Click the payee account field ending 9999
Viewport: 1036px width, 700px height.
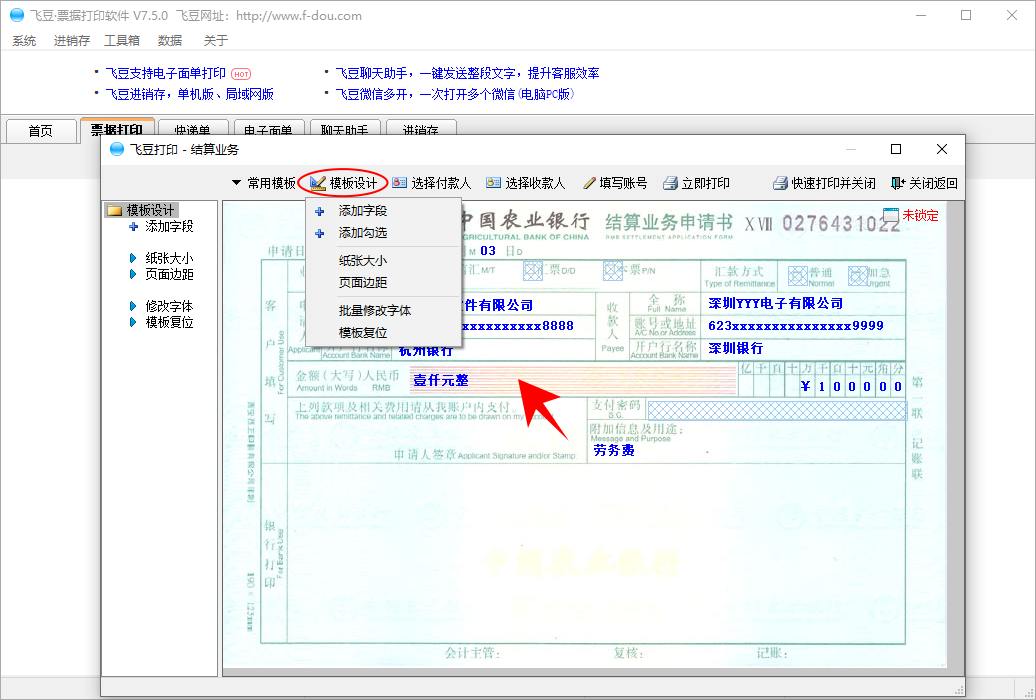pyautogui.click(x=796, y=325)
